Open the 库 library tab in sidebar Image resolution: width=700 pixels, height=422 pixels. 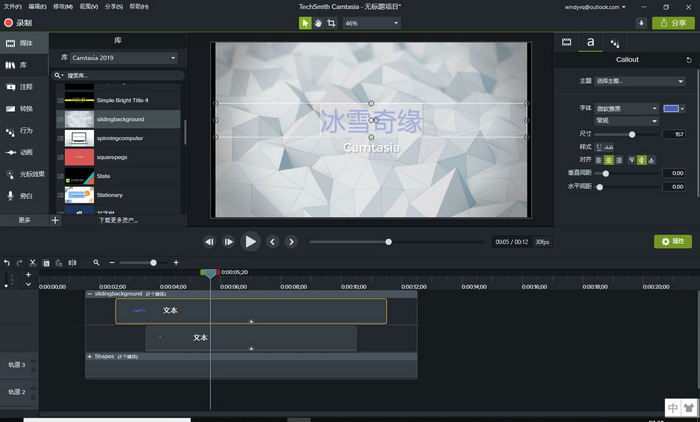pos(24,65)
